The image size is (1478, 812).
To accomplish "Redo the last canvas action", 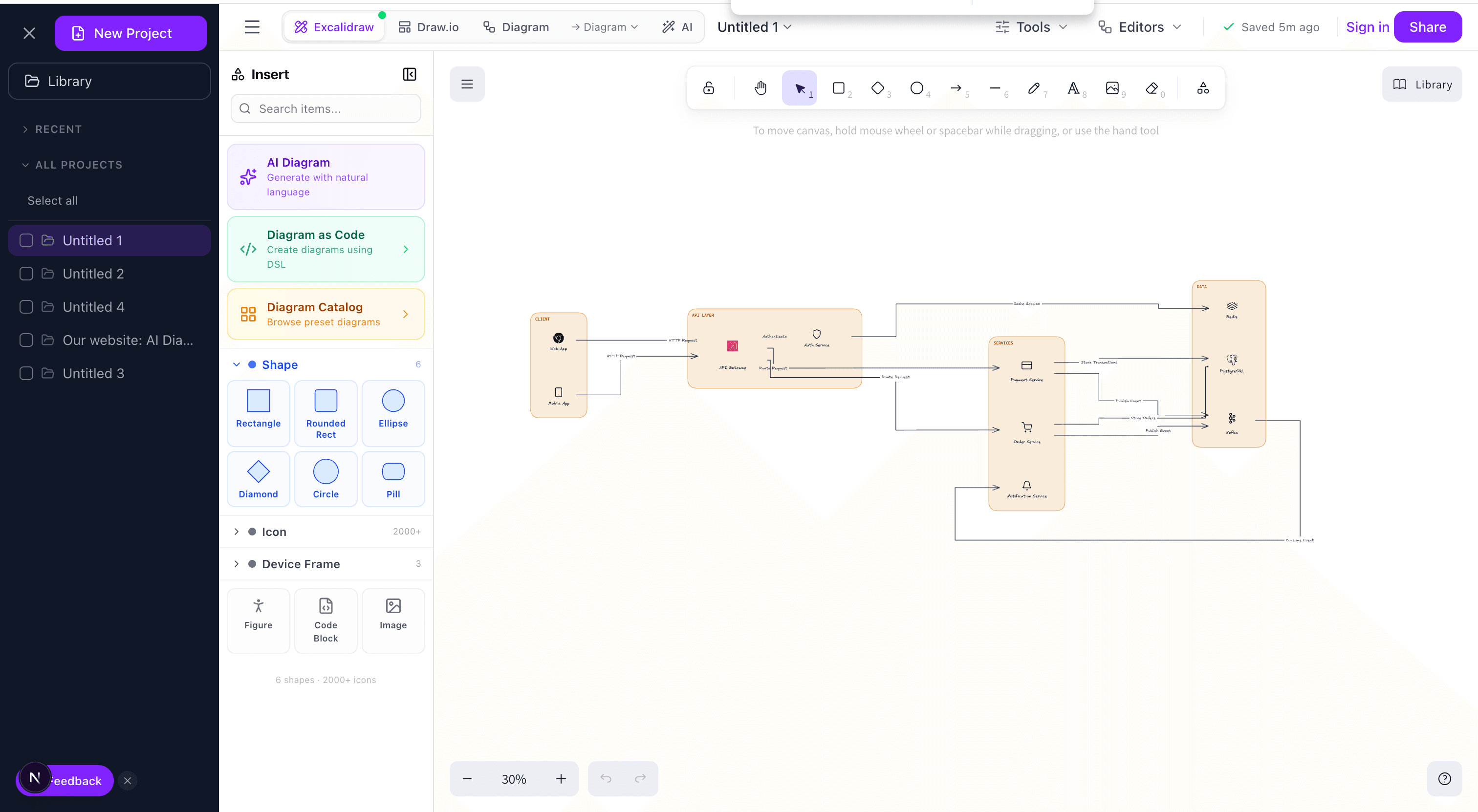I will [x=640, y=778].
